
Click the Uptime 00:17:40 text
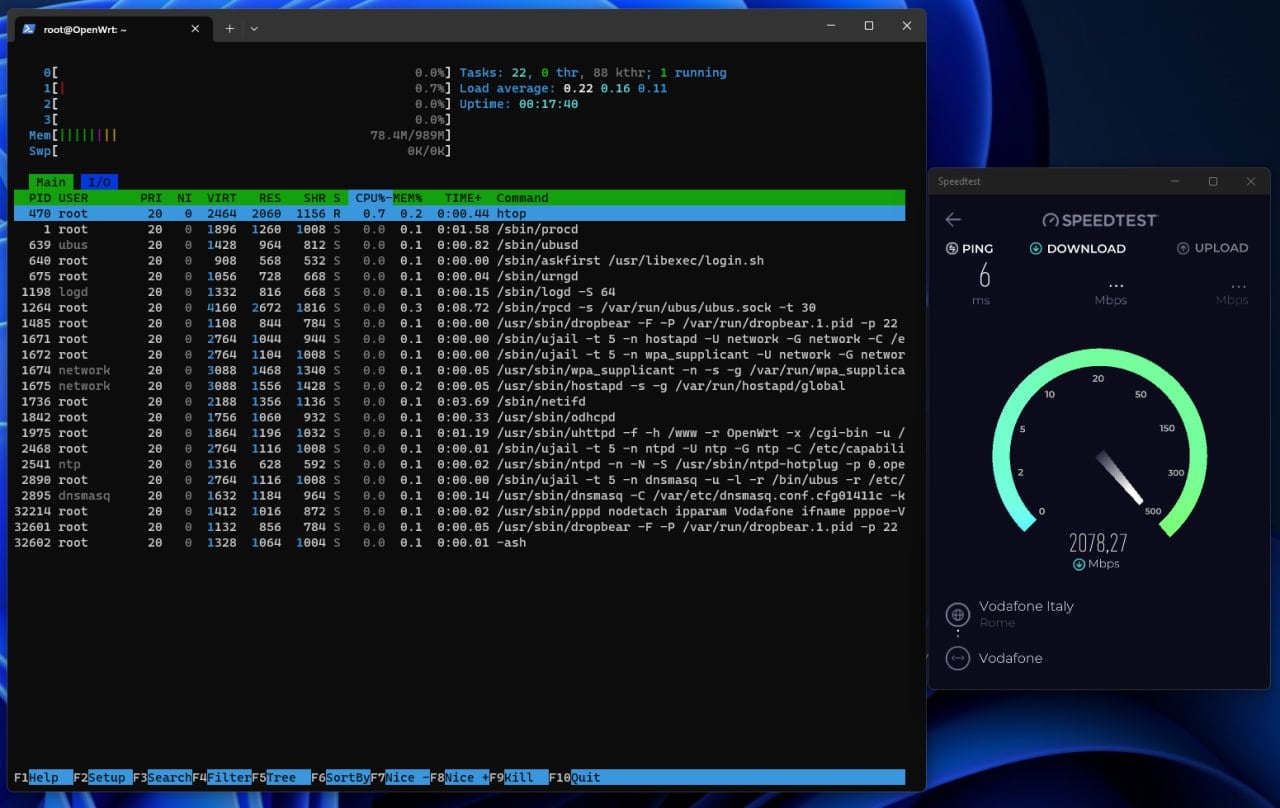519,104
